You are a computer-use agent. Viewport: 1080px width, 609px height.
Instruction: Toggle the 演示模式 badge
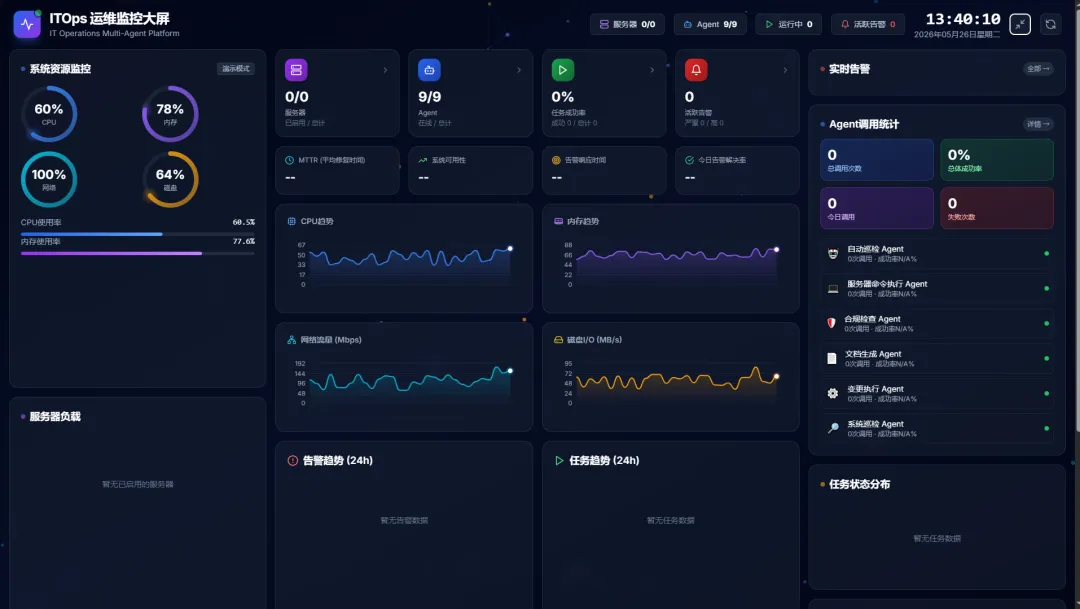tap(236, 68)
